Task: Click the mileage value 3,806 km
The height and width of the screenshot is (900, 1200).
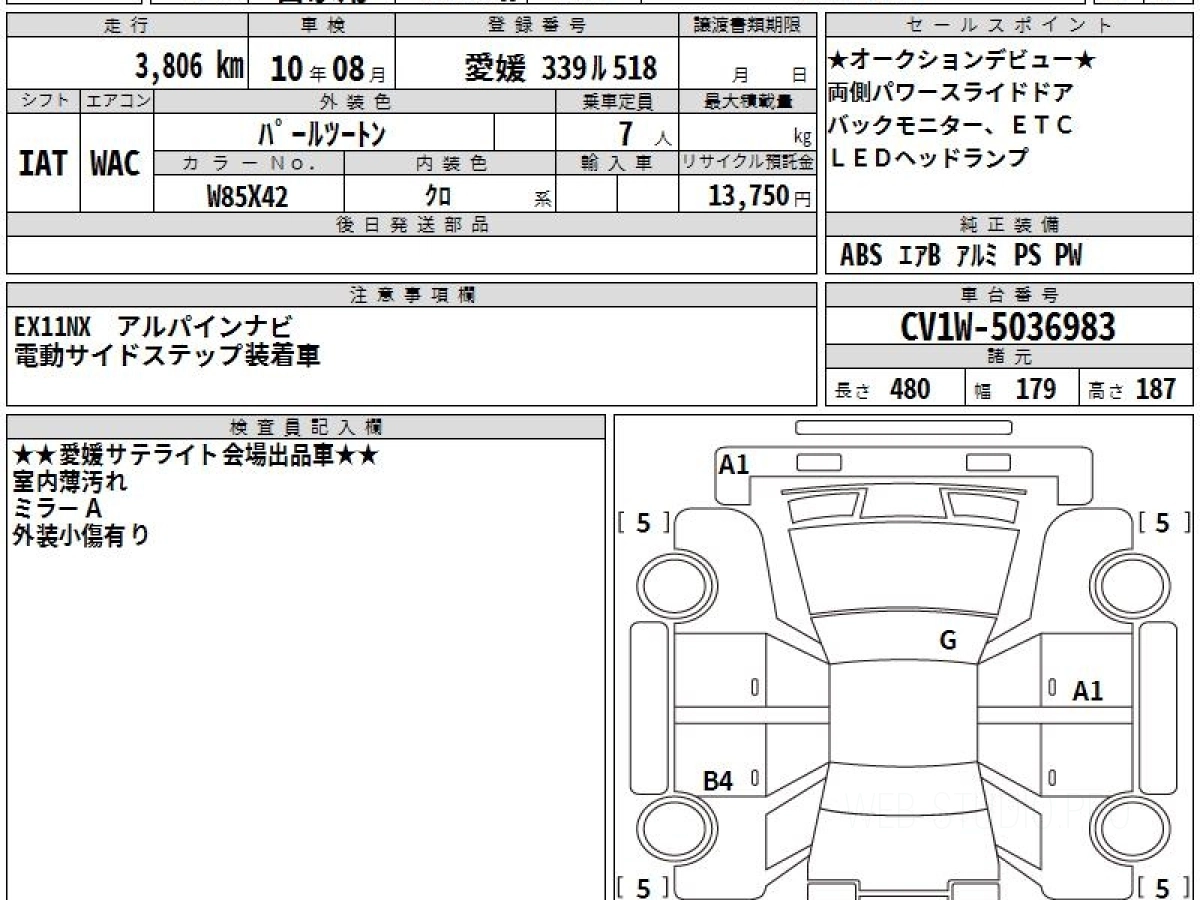Action: (189, 67)
